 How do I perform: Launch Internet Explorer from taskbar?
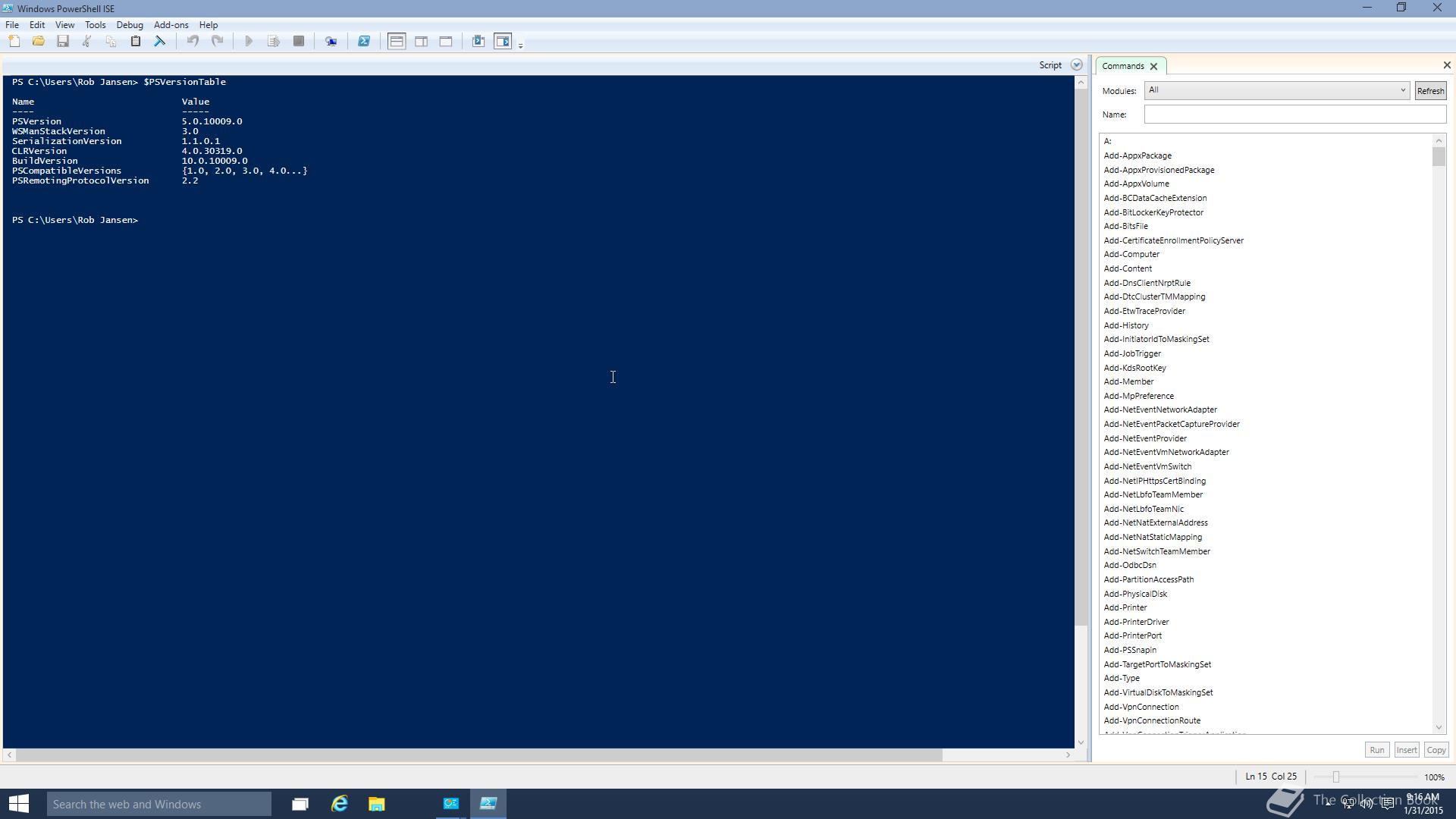(x=339, y=804)
